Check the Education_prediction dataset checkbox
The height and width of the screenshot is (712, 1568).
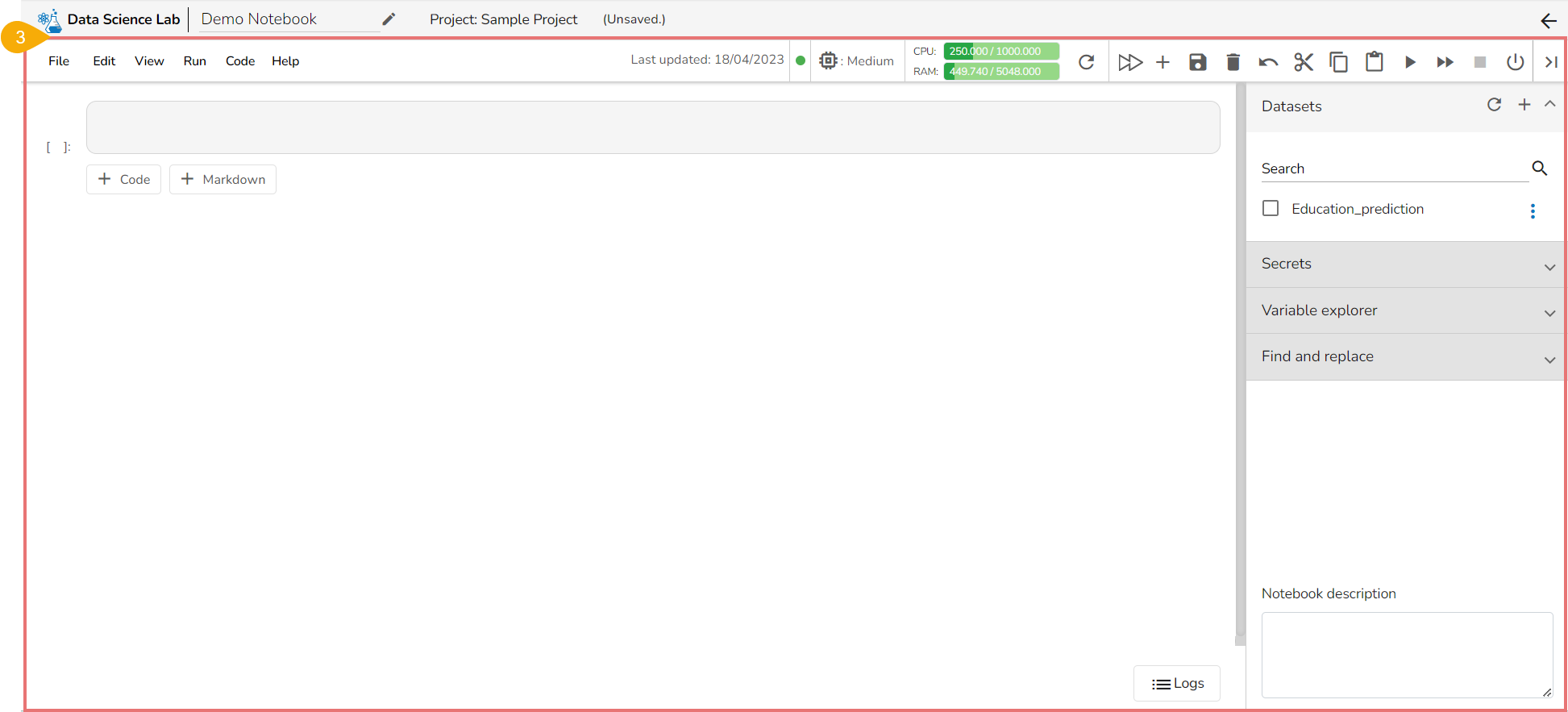[1271, 209]
